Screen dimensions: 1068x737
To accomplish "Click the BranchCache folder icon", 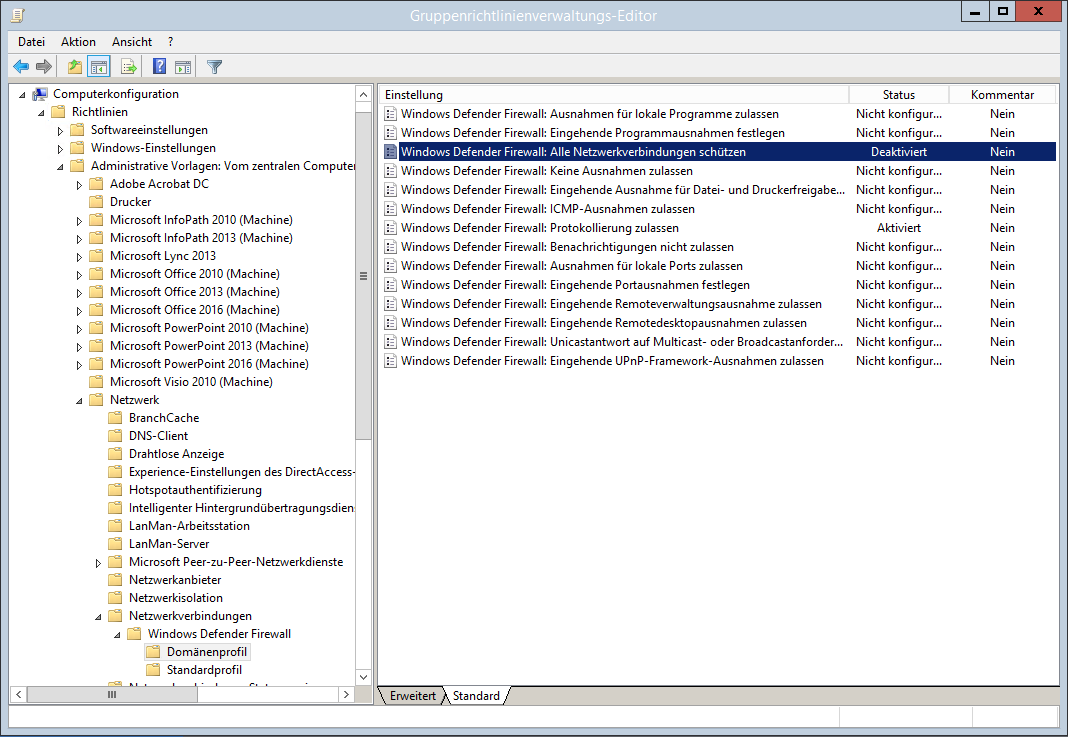I will [x=116, y=418].
